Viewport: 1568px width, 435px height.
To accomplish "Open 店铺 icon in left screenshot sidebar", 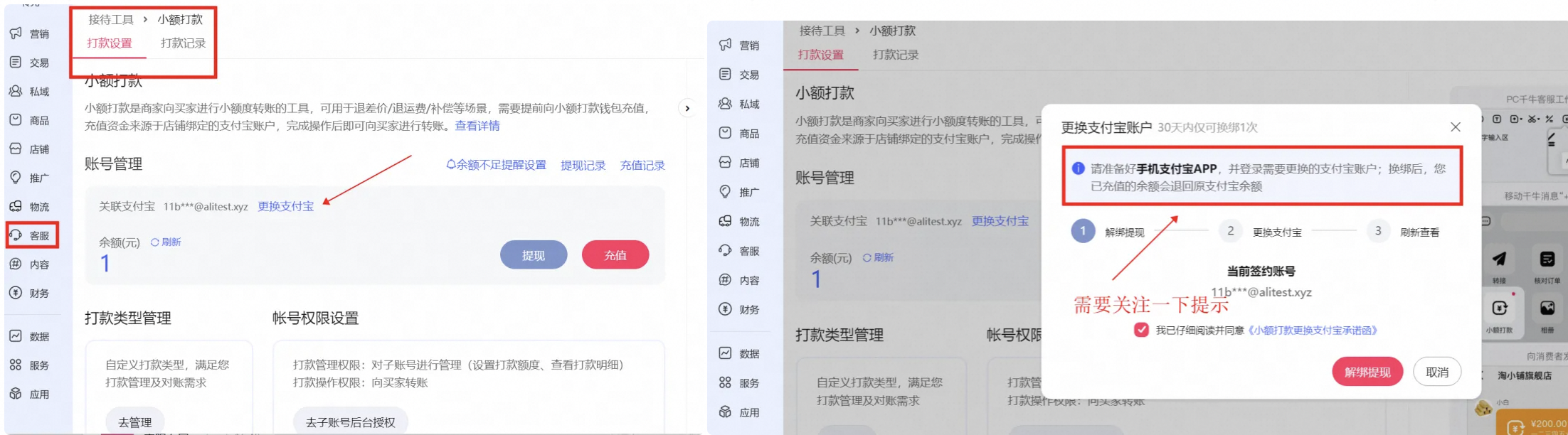I will [x=16, y=149].
